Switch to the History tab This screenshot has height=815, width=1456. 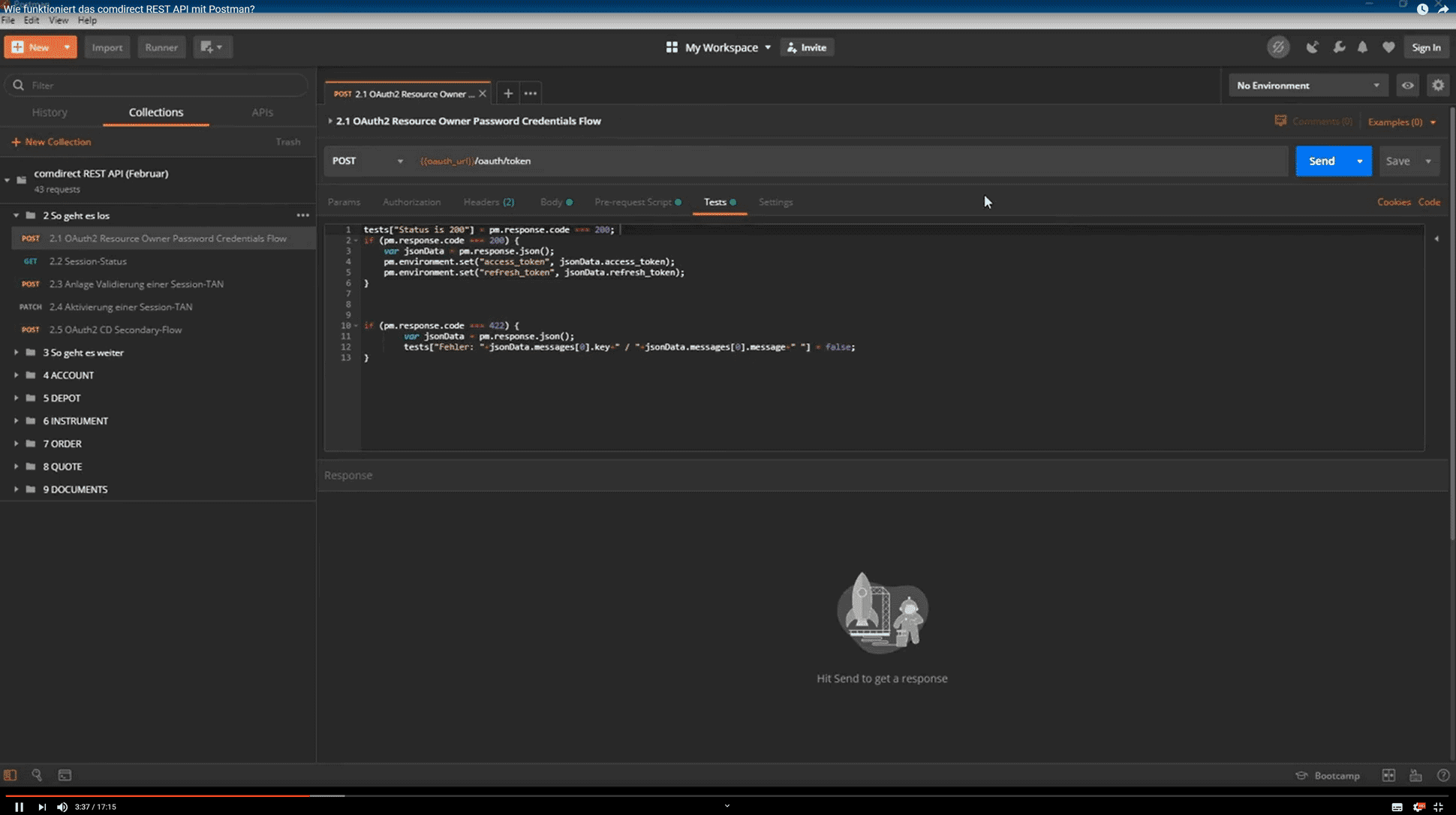50,112
